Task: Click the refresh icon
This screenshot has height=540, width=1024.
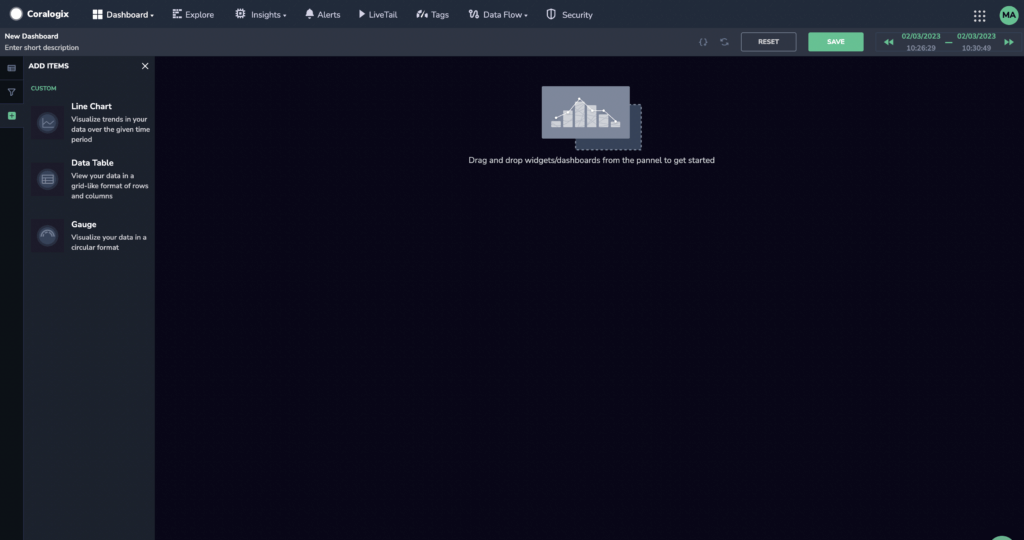Action: pyautogui.click(x=724, y=42)
